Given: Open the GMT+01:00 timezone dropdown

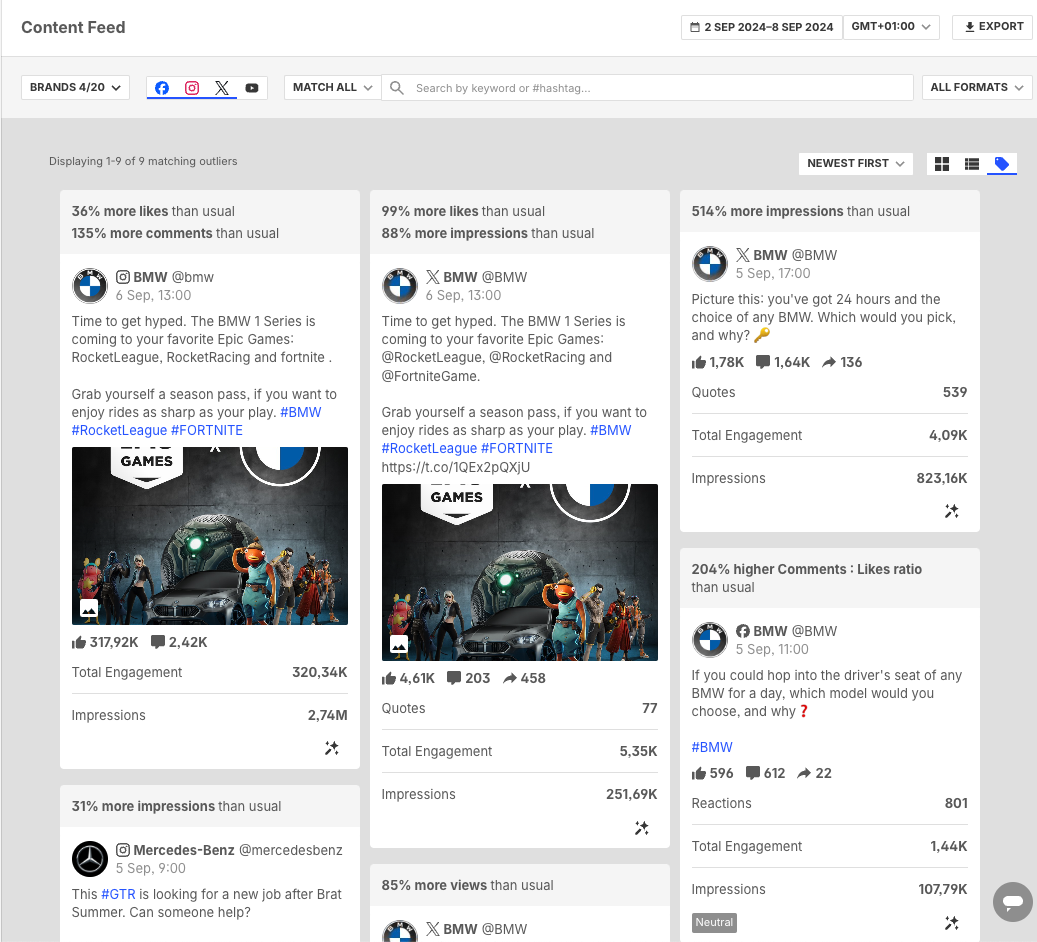Looking at the screenshot, I should [x=891, y=27].
